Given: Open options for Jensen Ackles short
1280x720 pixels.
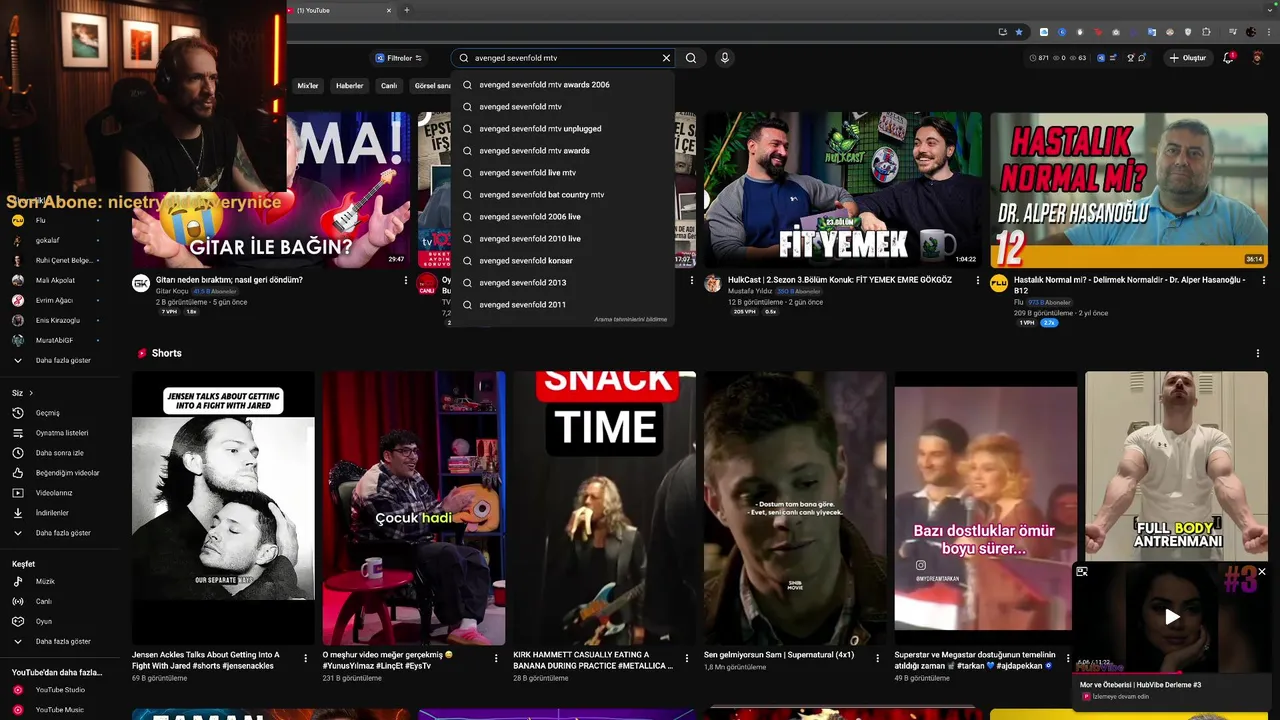Looking at the screenshot, I should point(305,658).
